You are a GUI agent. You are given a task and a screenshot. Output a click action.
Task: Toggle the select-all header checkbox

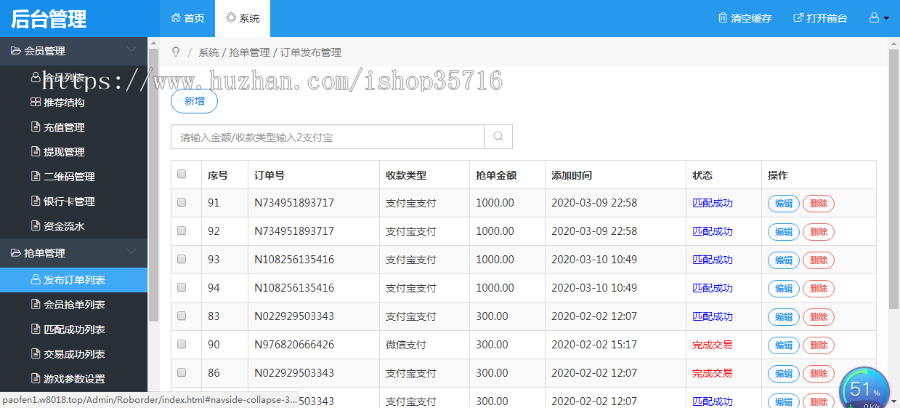181,174
